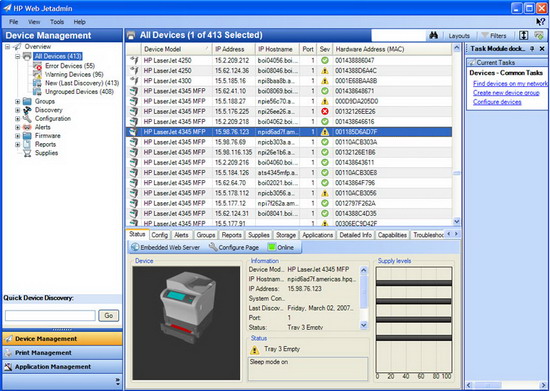Click the binoculars search icon
550x391 pixels.
pyautogui.click(x=434, y=35)
